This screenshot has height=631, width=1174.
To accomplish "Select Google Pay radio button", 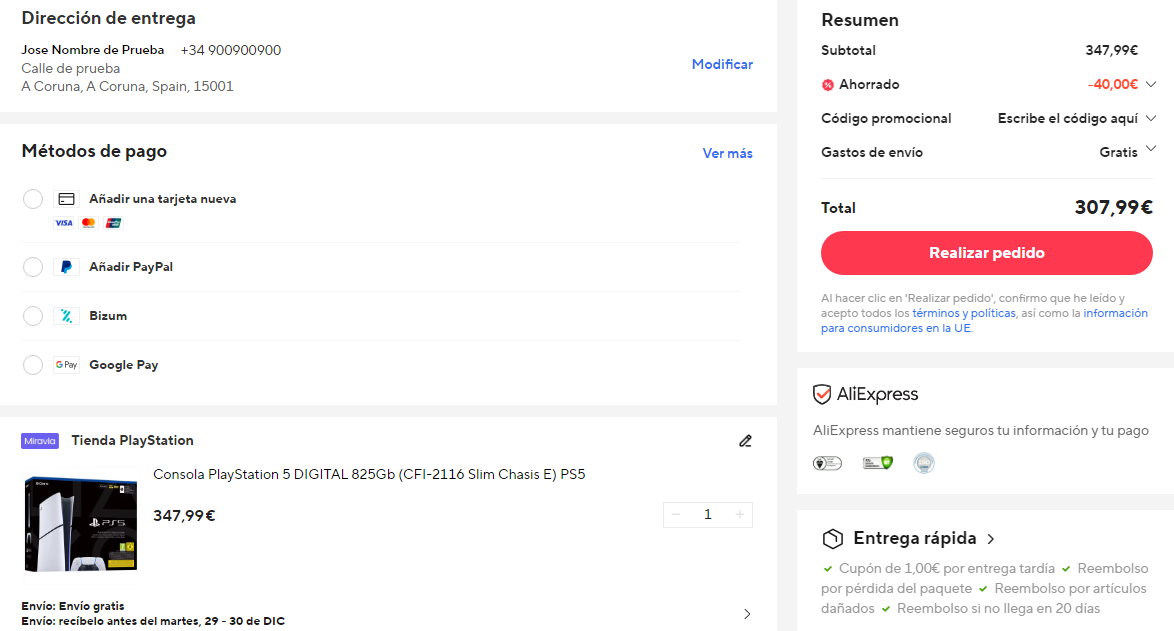I will click(x=33, y=365).
